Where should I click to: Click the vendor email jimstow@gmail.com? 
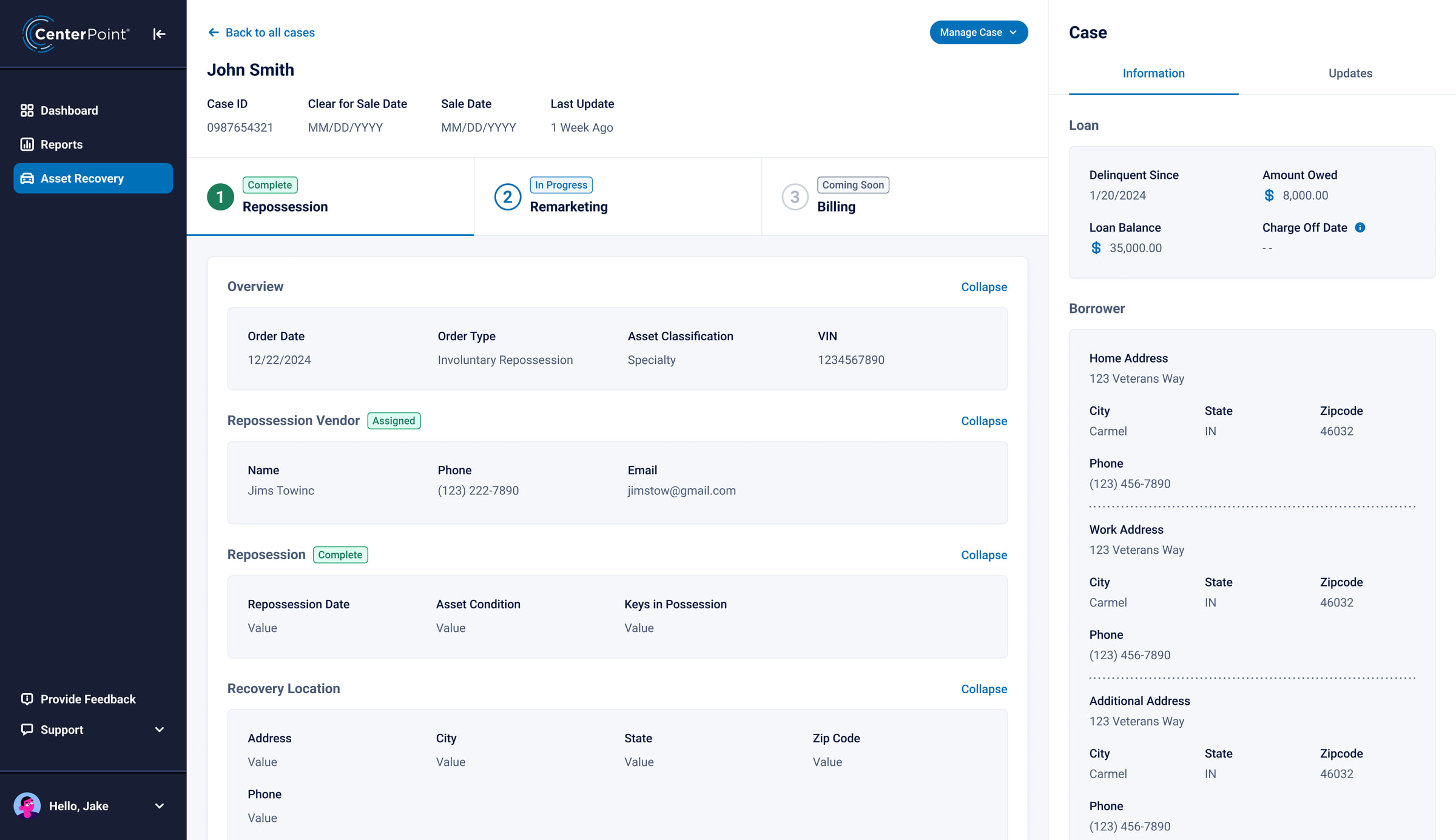[x=681, y=491]
